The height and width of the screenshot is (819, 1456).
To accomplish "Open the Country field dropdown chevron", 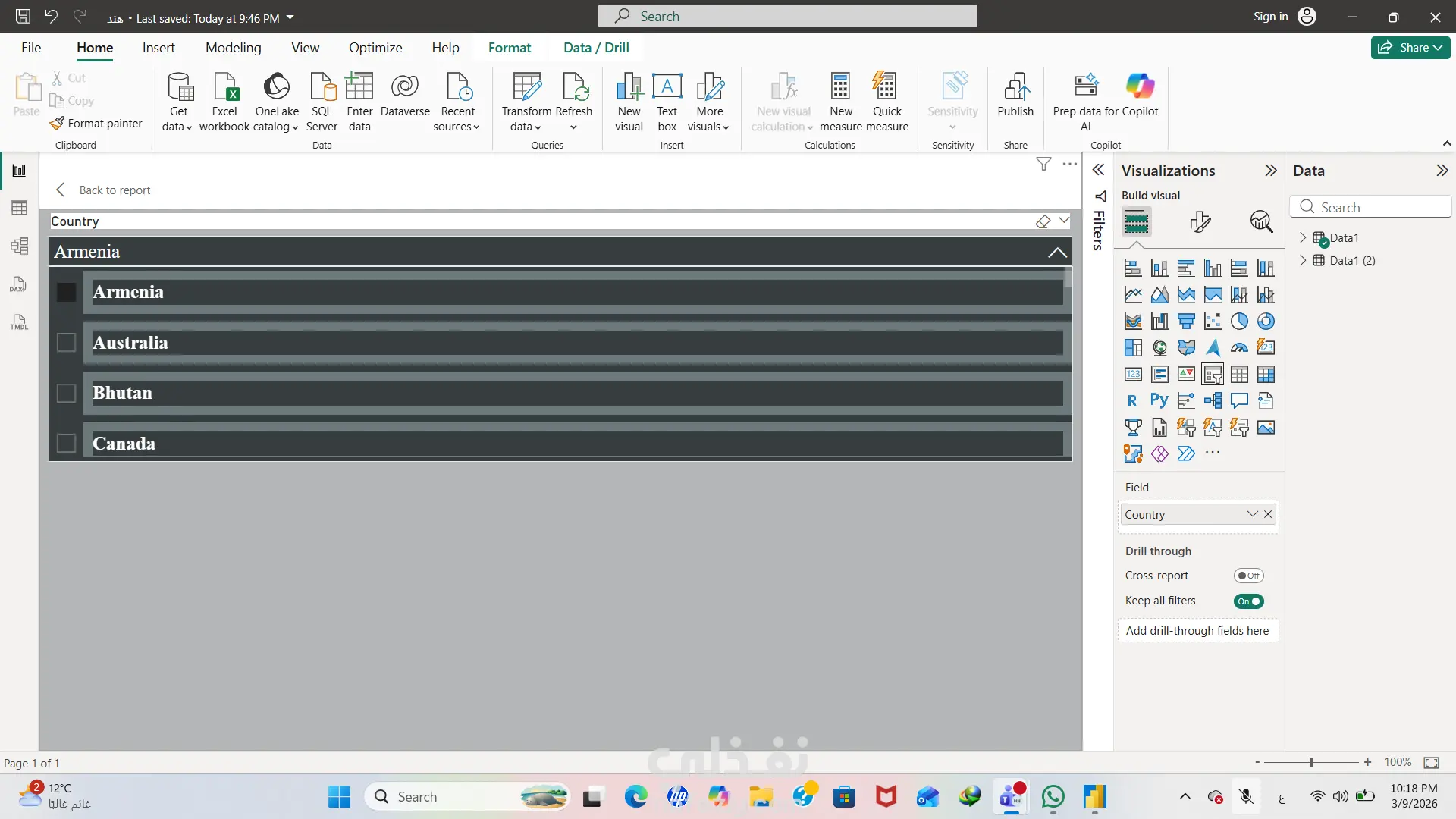I will point(1252,514).
